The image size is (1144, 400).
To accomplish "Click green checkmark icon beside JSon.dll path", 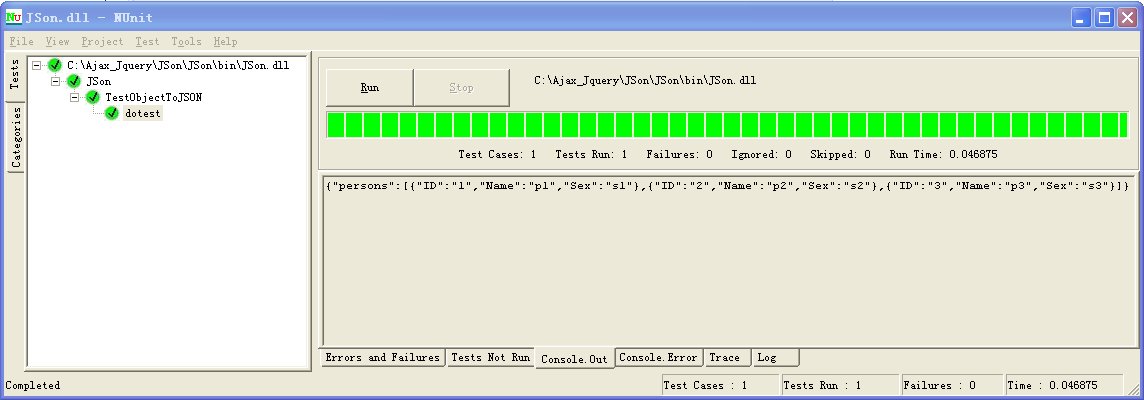I will coord(55,65).
